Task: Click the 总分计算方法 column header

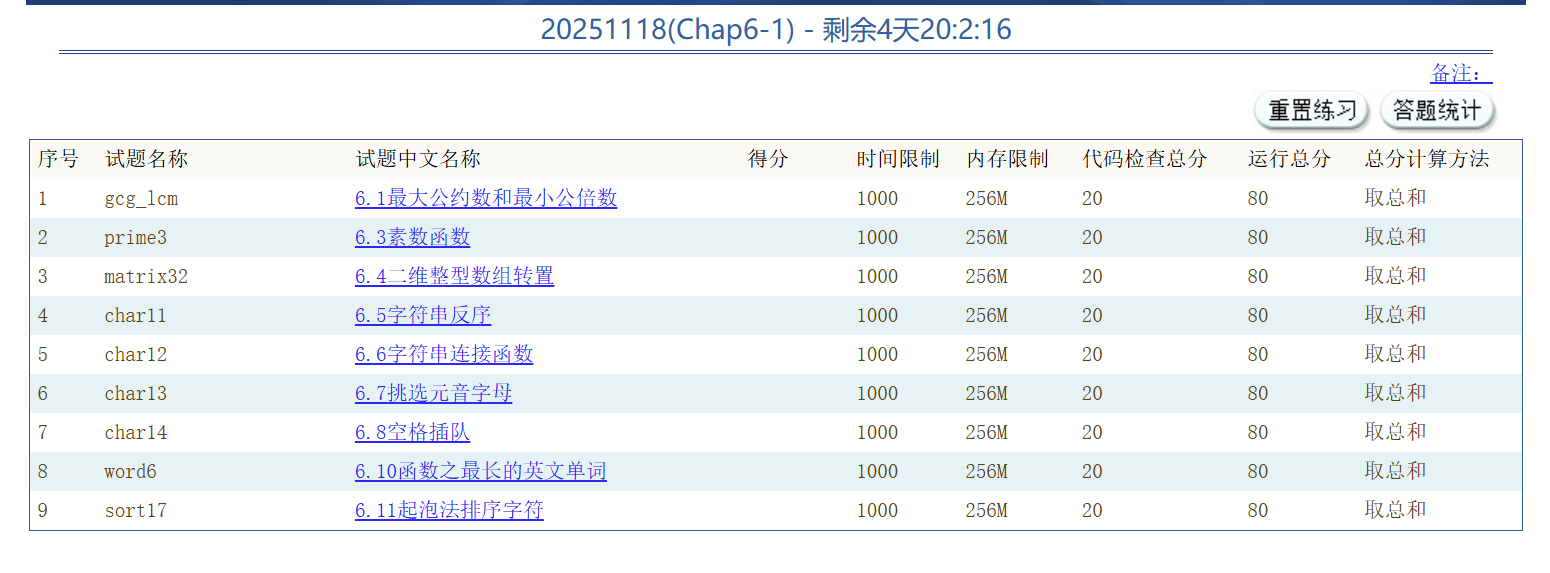Action: (x=1426, y=159)
